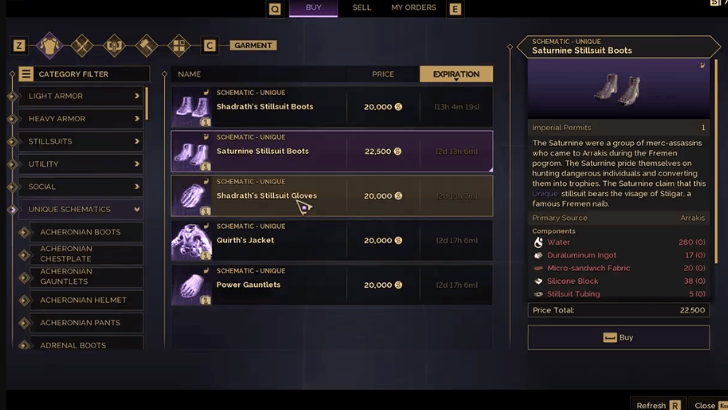
Task: Select the Garment armor category icon
Action: (x=49, y=46)
